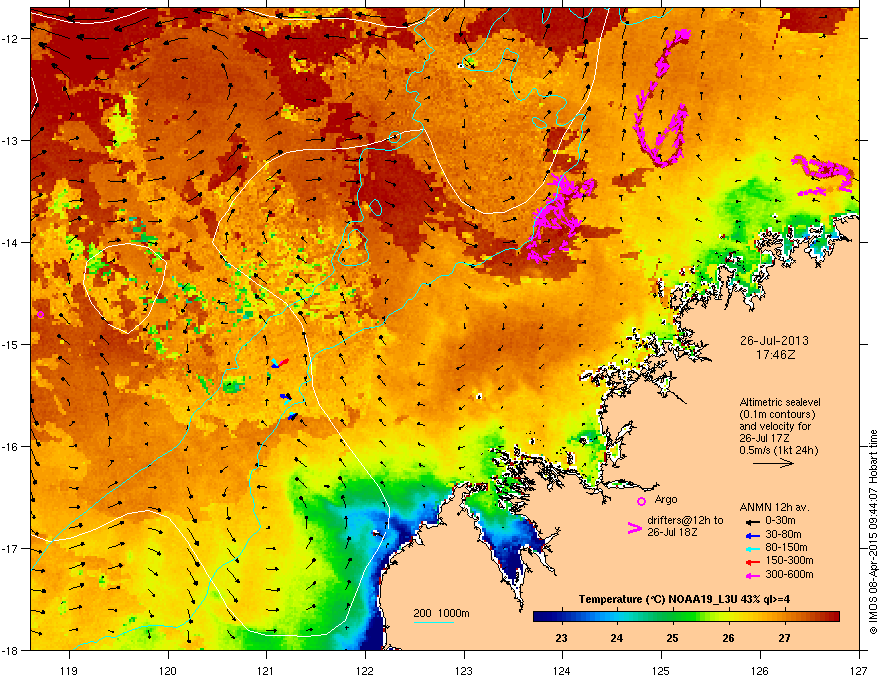This screenshot has height=680, width=880.
Task: Click the magenta drifters arrowhead legend symbol
Action: click(x=634, y=528)
